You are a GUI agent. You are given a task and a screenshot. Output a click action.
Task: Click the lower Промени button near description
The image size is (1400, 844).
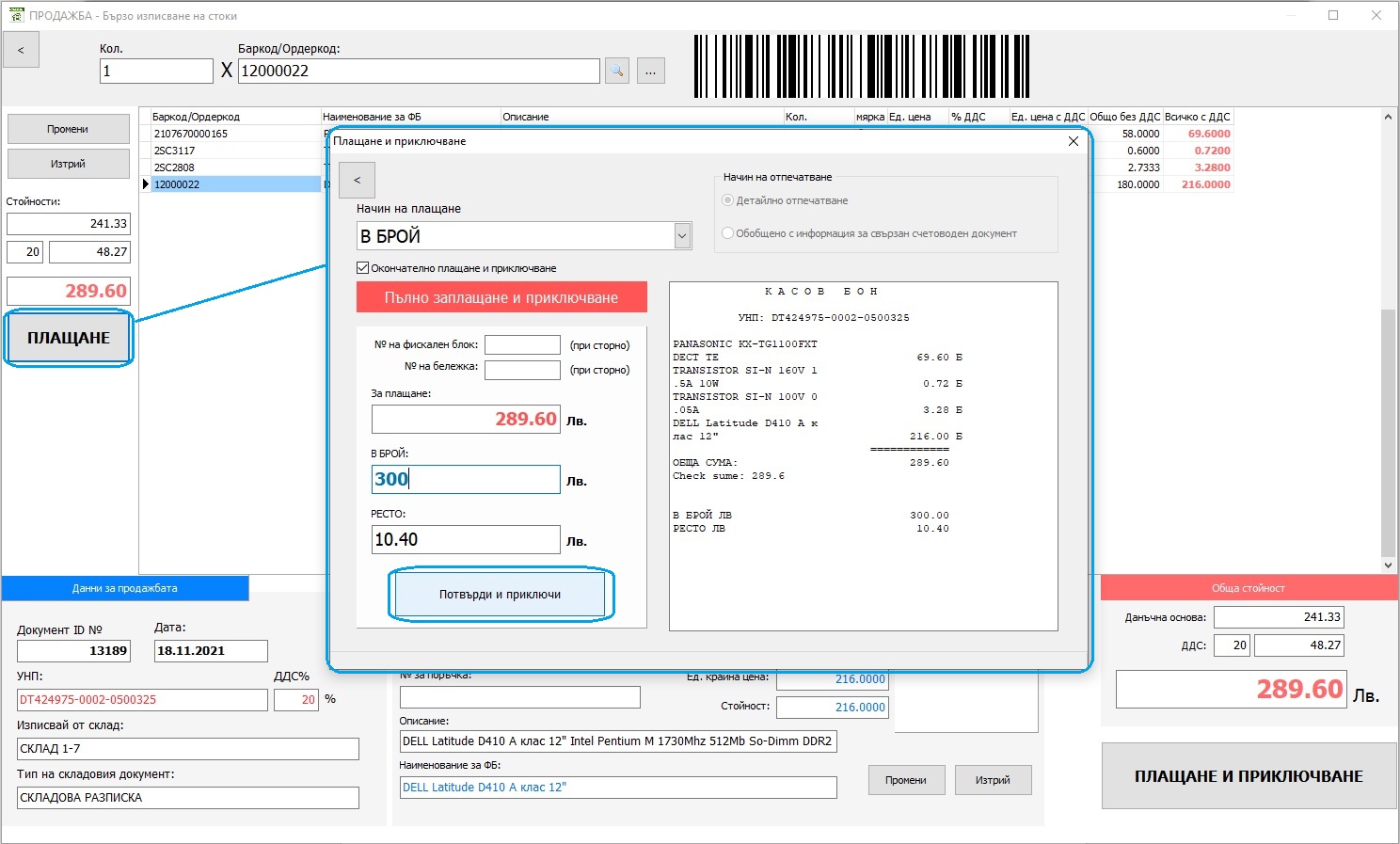906,780
